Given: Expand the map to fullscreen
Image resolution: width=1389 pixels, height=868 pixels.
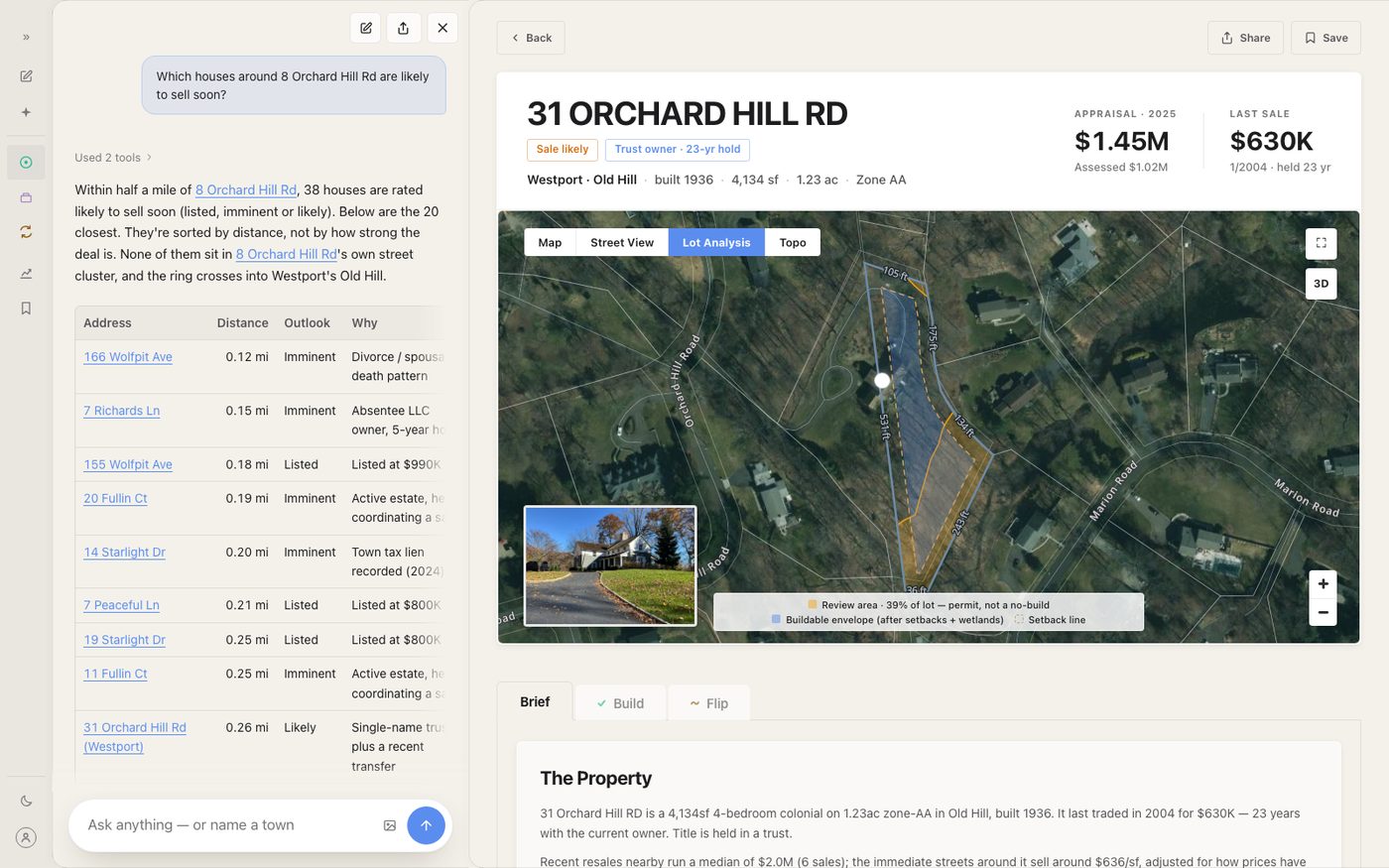Looking at the screenshot, I should point(1321,243).
